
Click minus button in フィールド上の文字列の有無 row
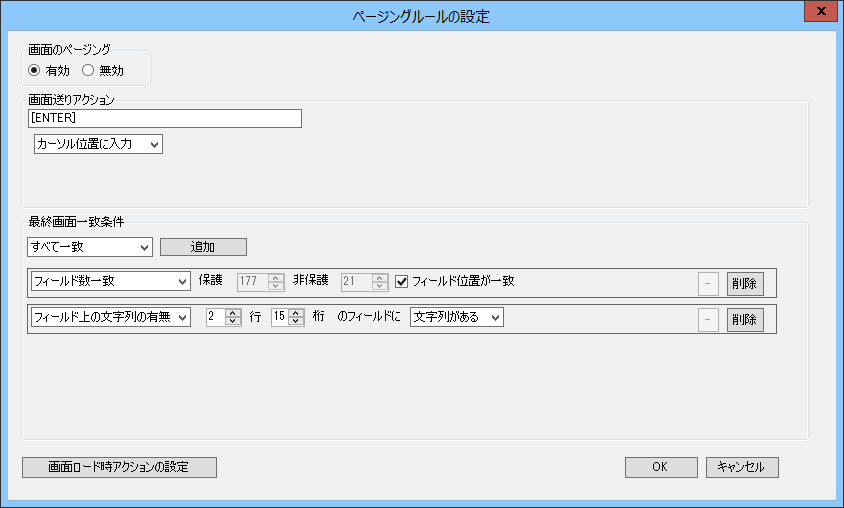(x=708, y=320)
